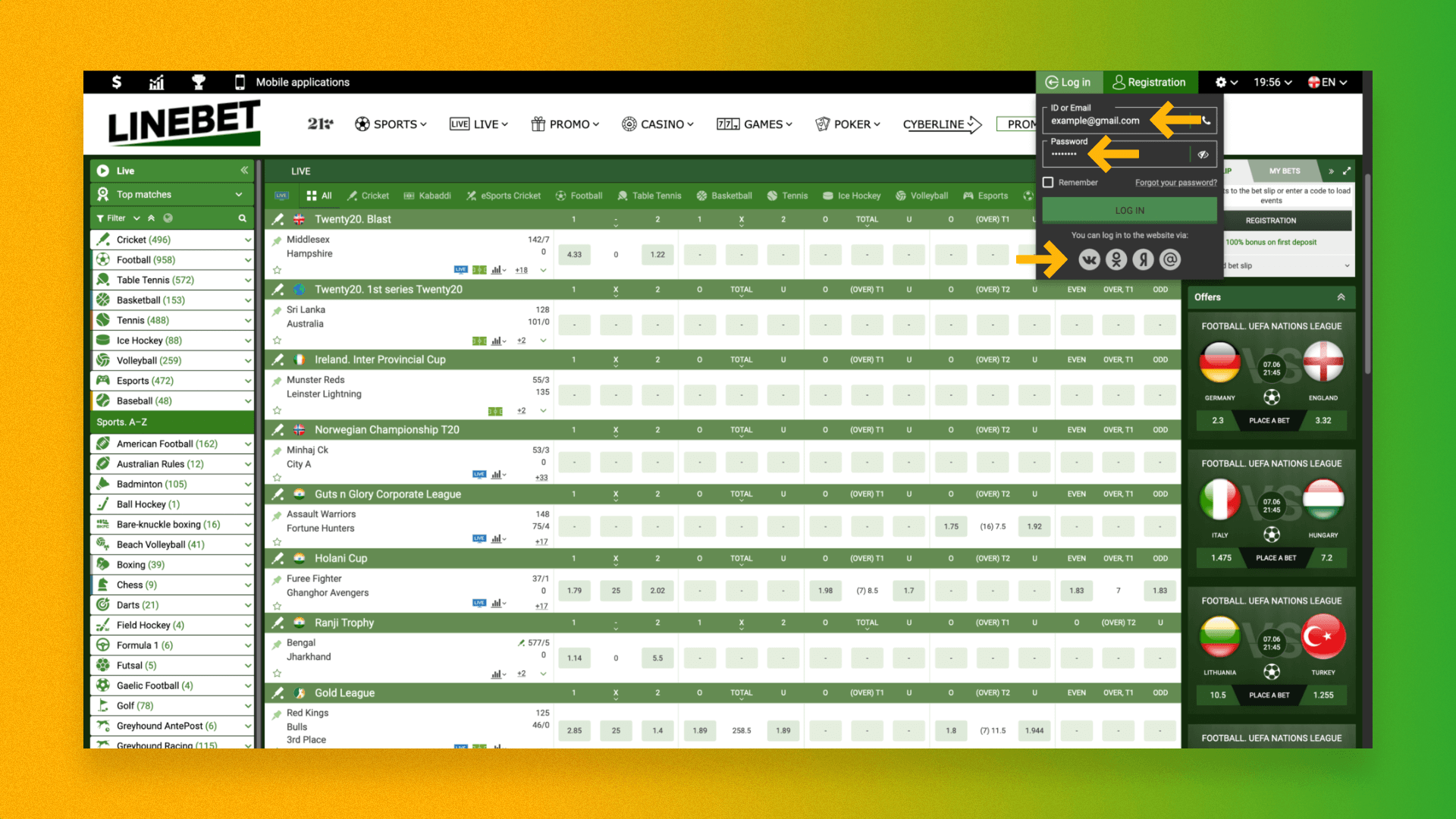Screen dimensions: 1456x819
Task: Toggle the Remember checkbox
Action: [1048, 183]
